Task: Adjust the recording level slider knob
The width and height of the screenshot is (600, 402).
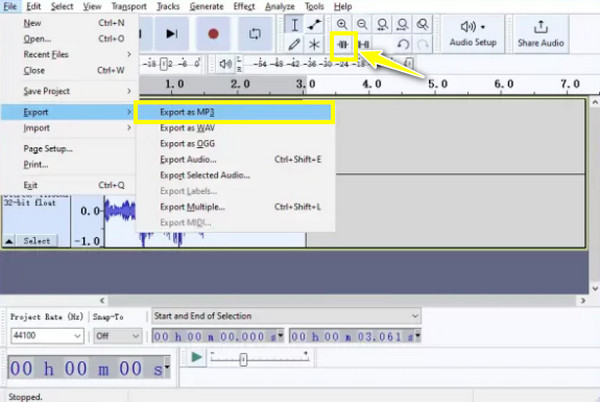Action: [163, 64]
